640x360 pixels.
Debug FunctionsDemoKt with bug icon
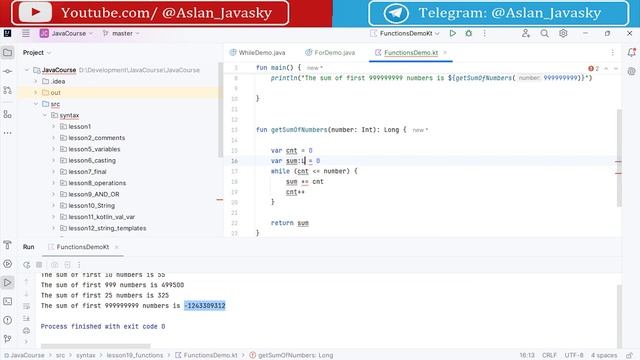[x=469, y=33]
